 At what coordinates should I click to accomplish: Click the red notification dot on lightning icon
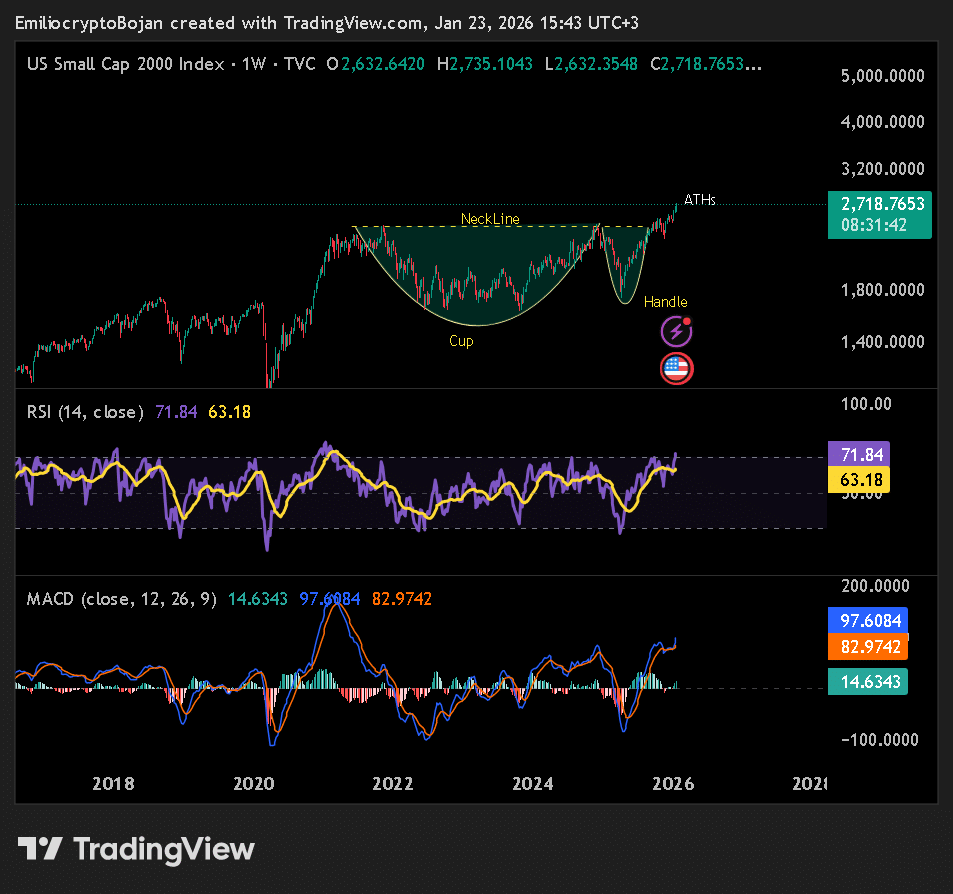(687, 320)
